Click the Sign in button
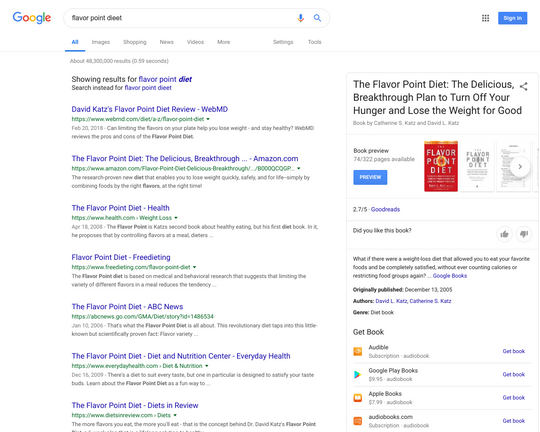This screenshot has width=540, height=432. (x=512, y=18)
